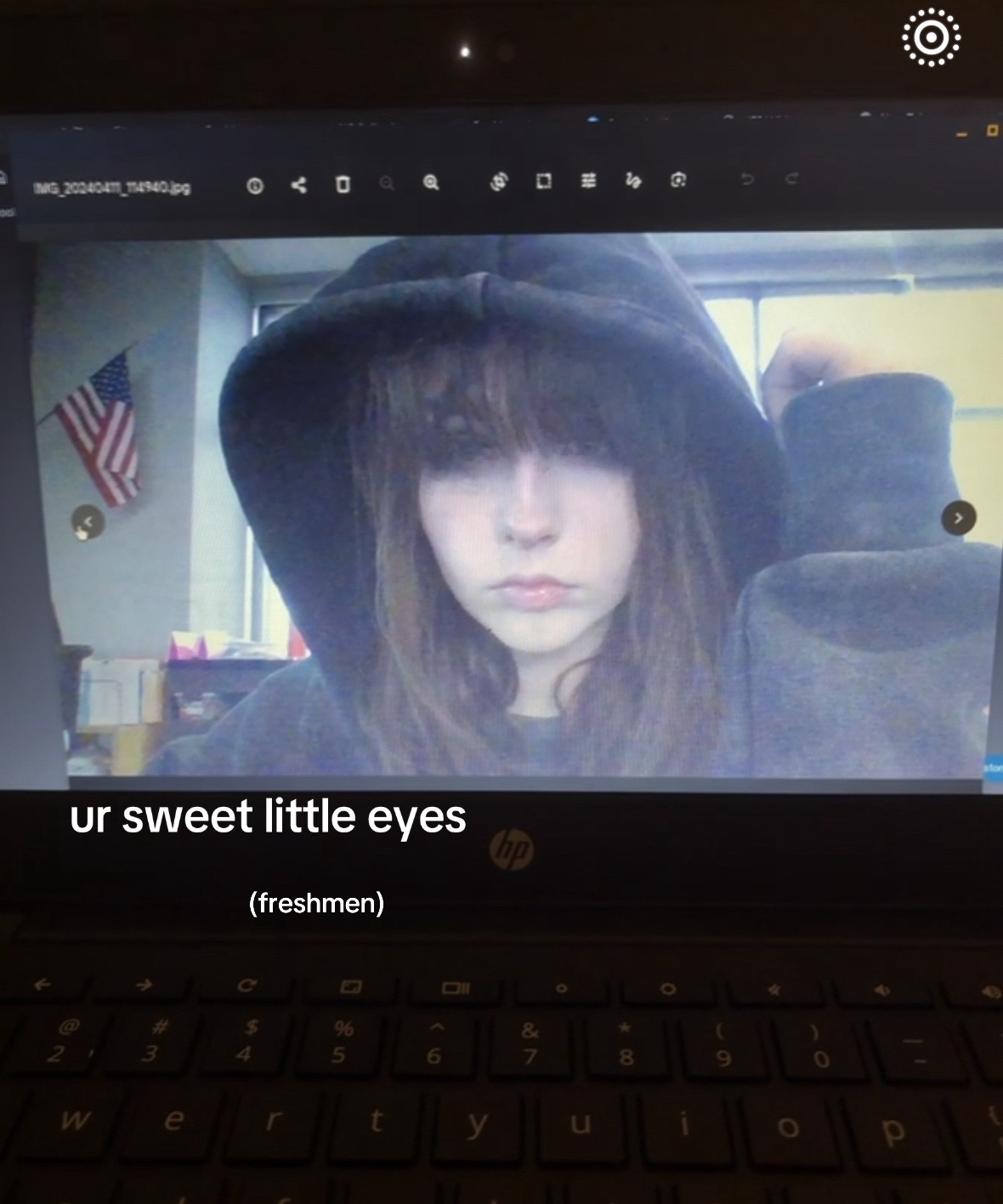Click the share icon in the toolbar
The image size is (1003, 1204).
[298, 185]
